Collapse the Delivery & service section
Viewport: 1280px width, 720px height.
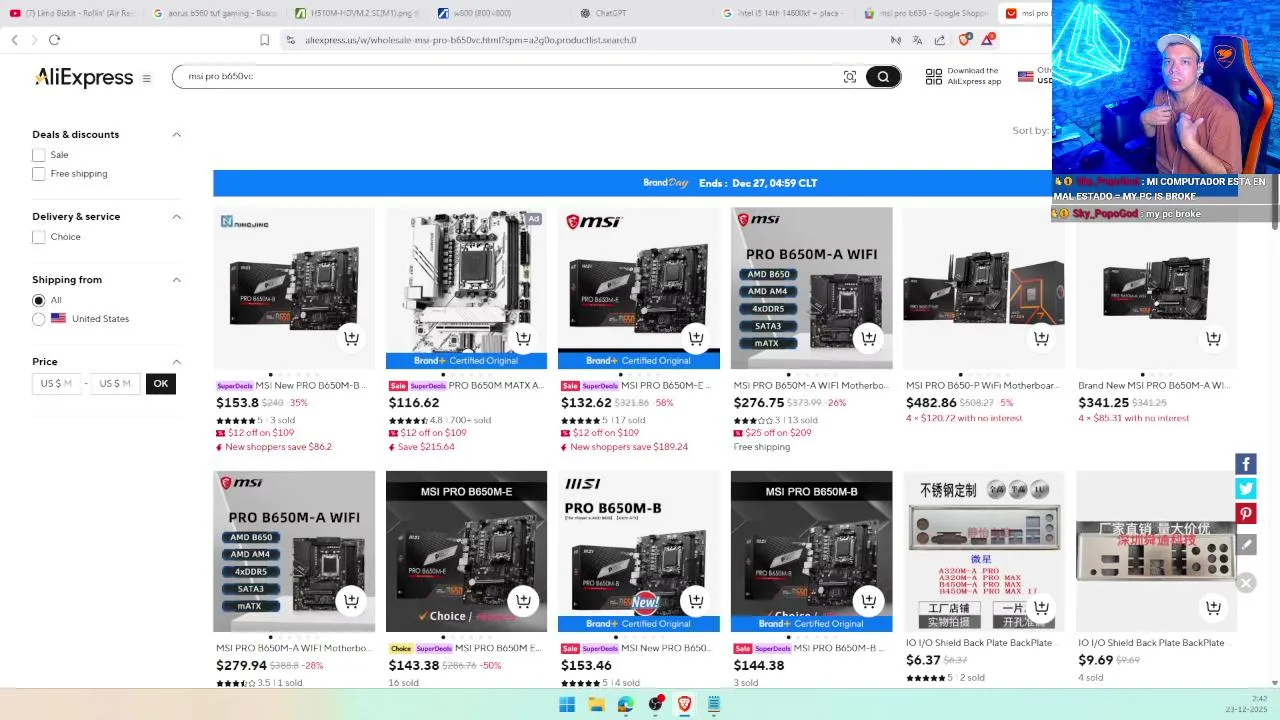(x=177, y=216)
